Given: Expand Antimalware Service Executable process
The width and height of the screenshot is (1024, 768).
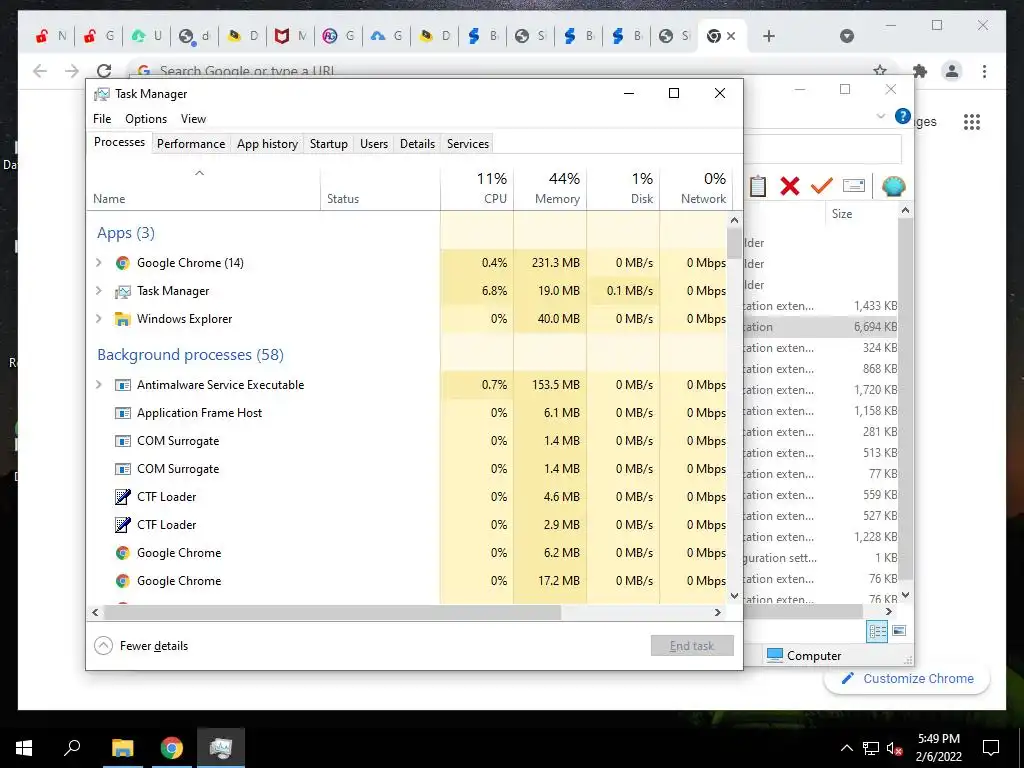Looking at the screenshot, I should click(x=99, y=385).
